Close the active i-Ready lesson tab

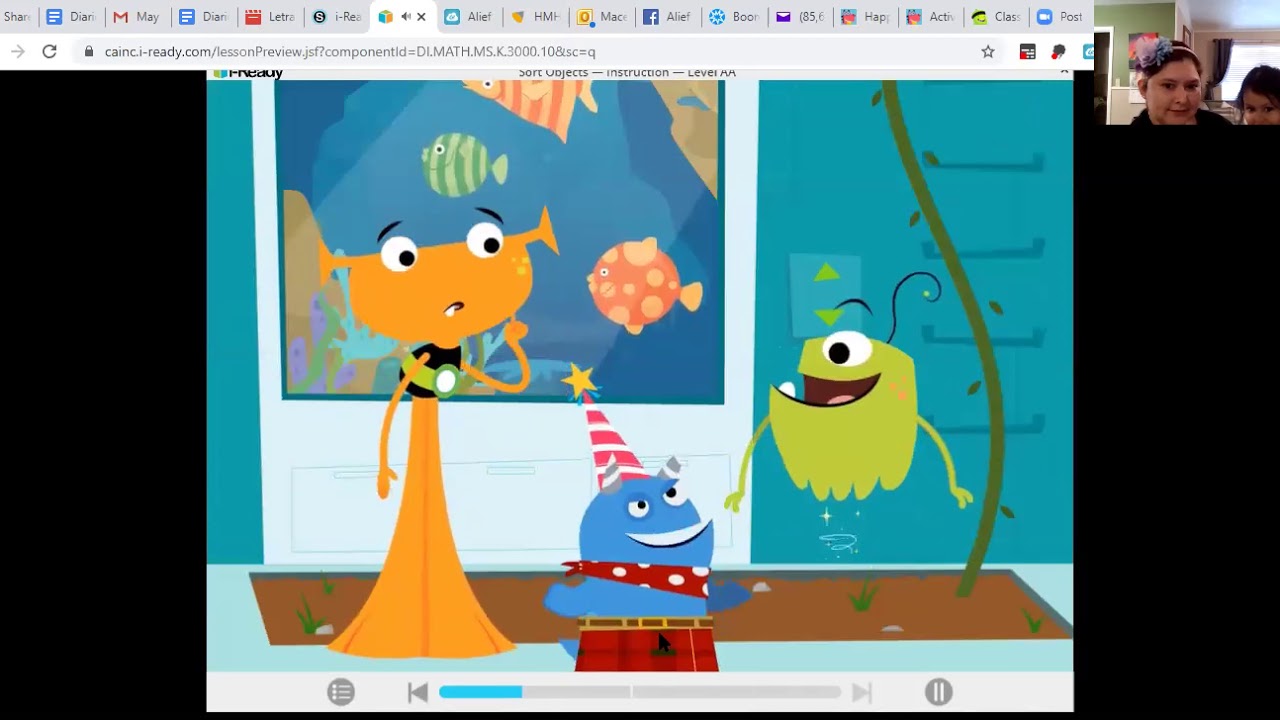tap(421, 17)
